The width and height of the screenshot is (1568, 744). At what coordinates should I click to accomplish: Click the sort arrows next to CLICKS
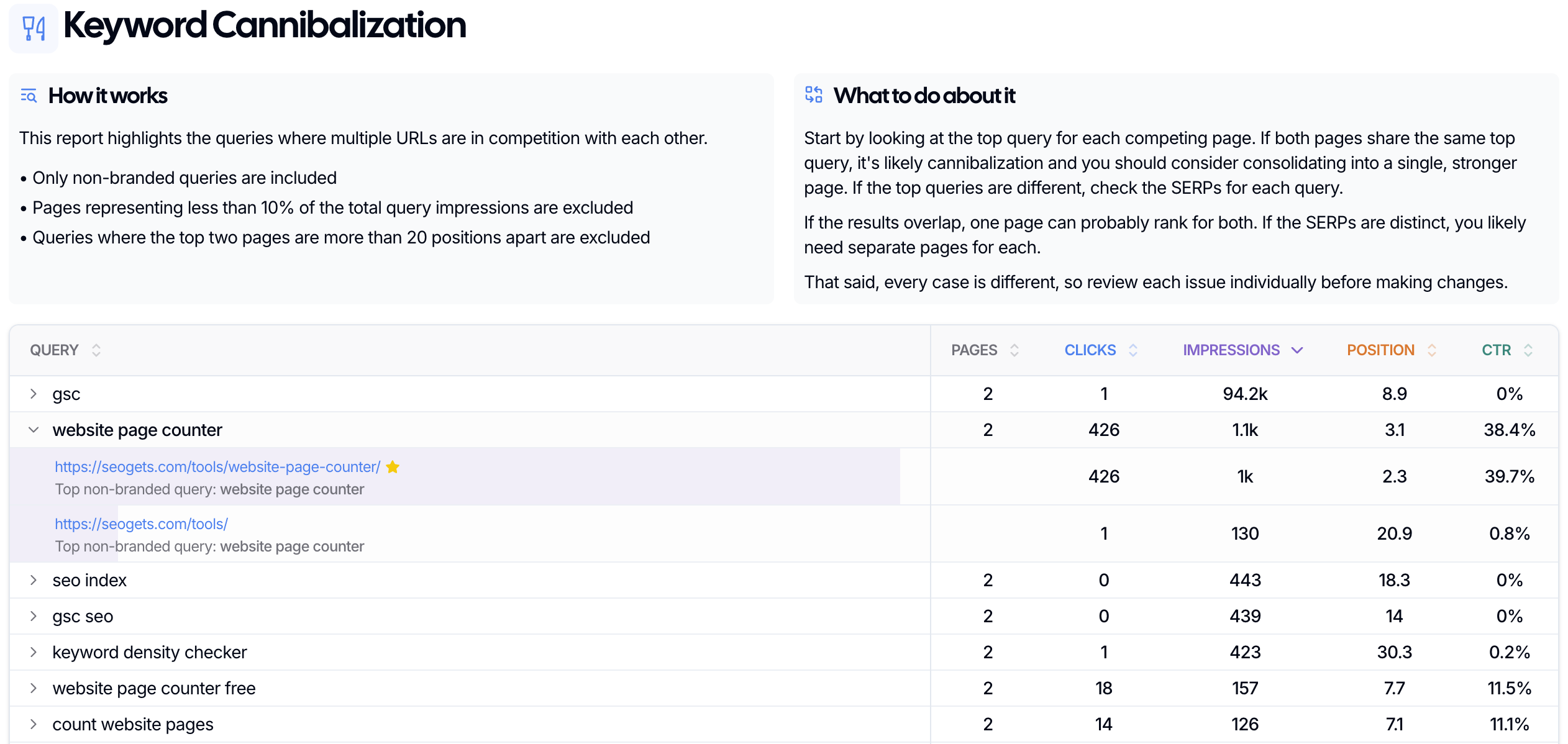pyautogui.click(x=1133, y=350)
